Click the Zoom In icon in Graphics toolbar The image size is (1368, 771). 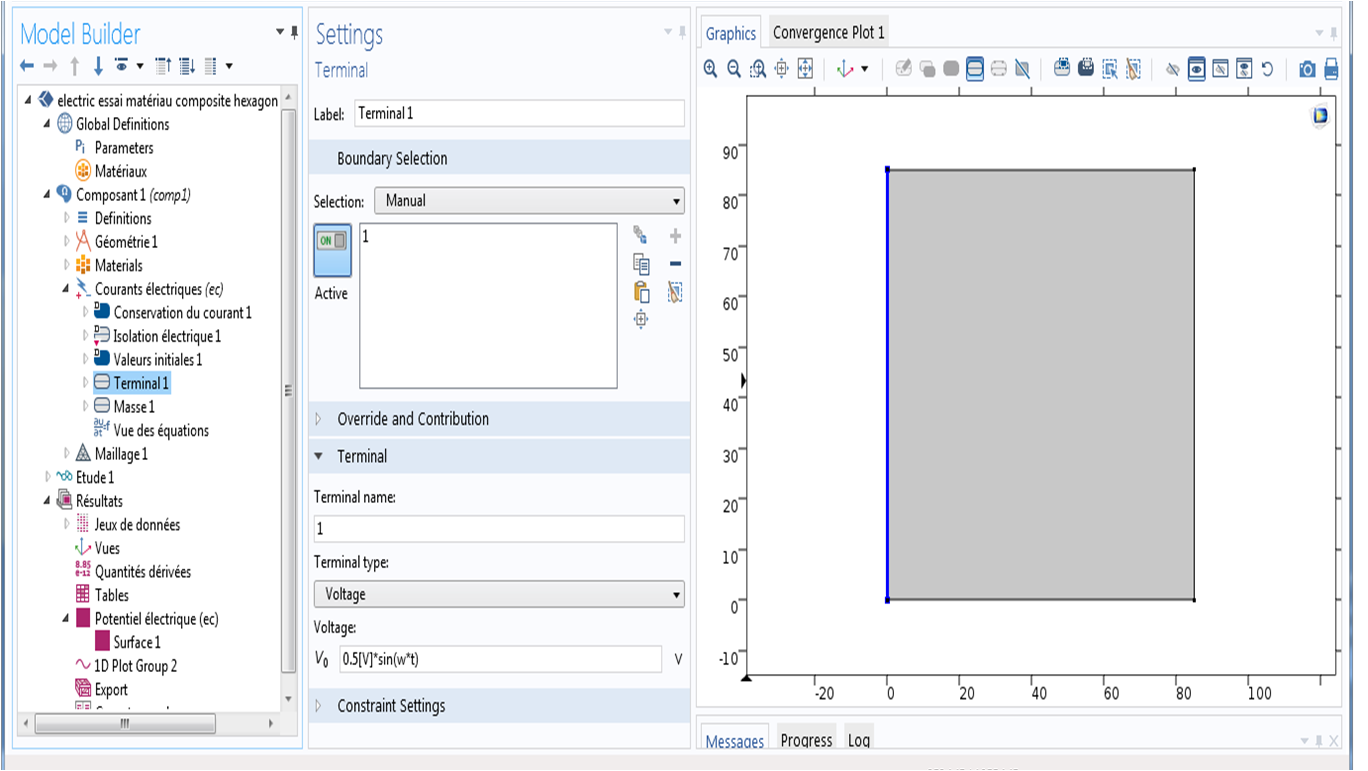click(710, 69)
